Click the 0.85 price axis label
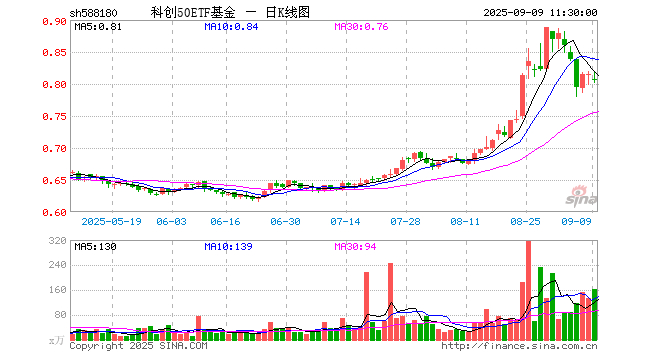This screenshot has width=660, height=360. [x=54, y=53]
